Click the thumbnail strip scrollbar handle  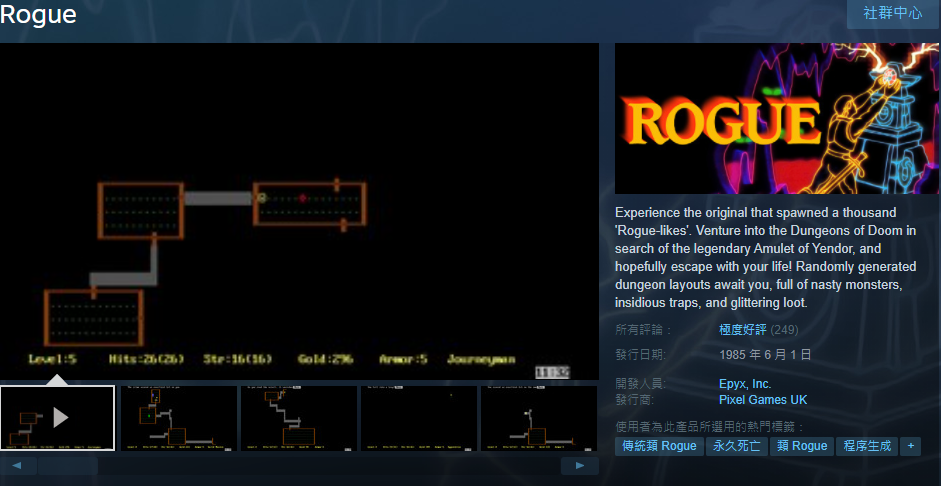(67, 466)
